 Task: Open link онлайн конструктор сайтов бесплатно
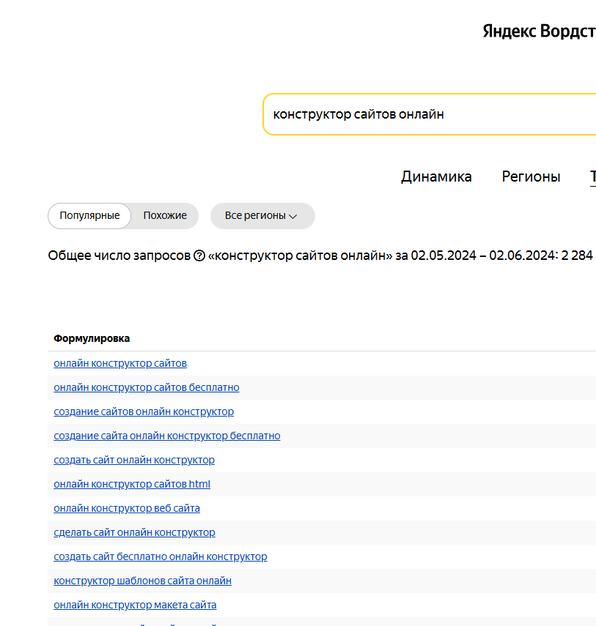pyautogui.click(x=147, y=387)
